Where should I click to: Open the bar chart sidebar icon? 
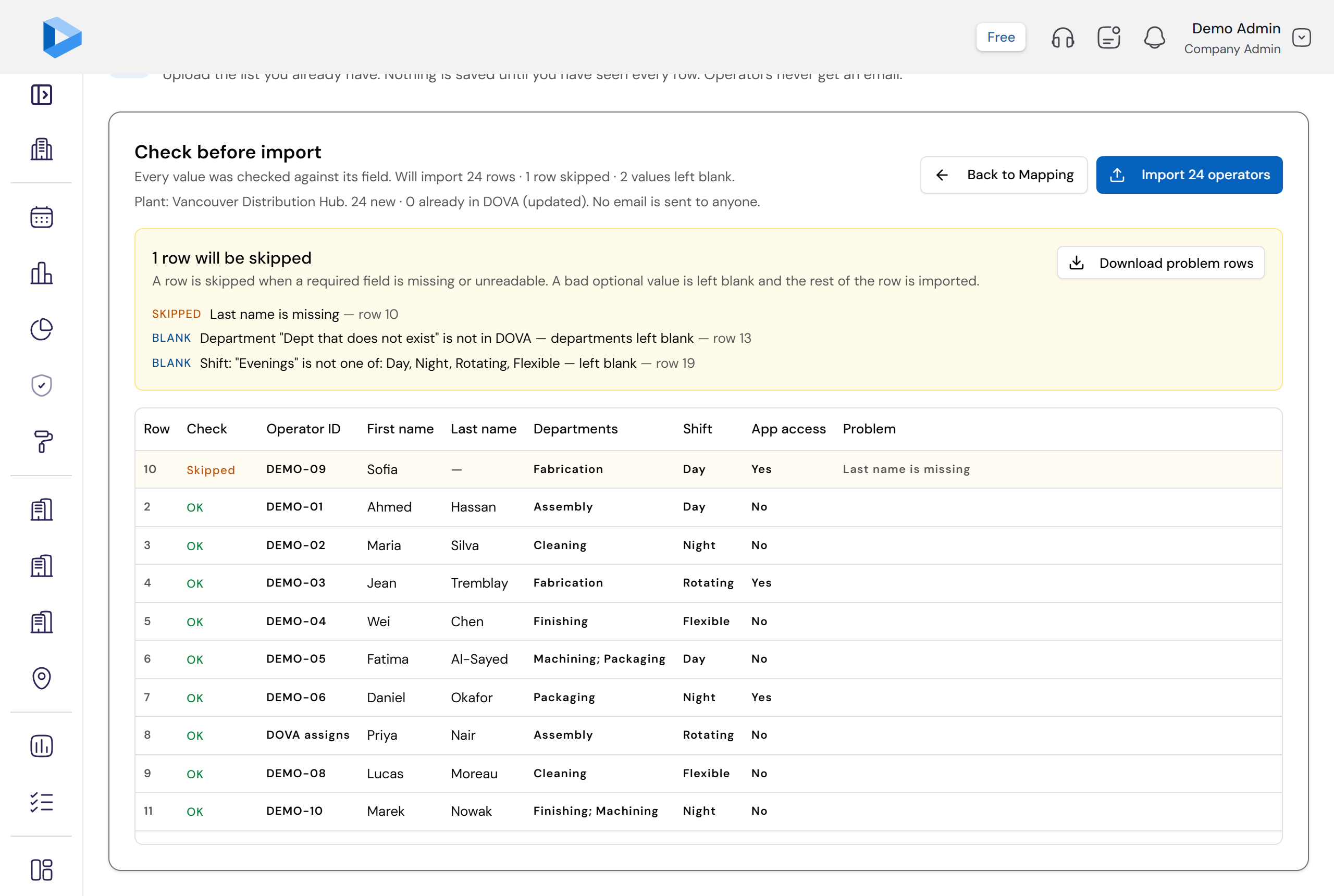click(x=41, y=273)
